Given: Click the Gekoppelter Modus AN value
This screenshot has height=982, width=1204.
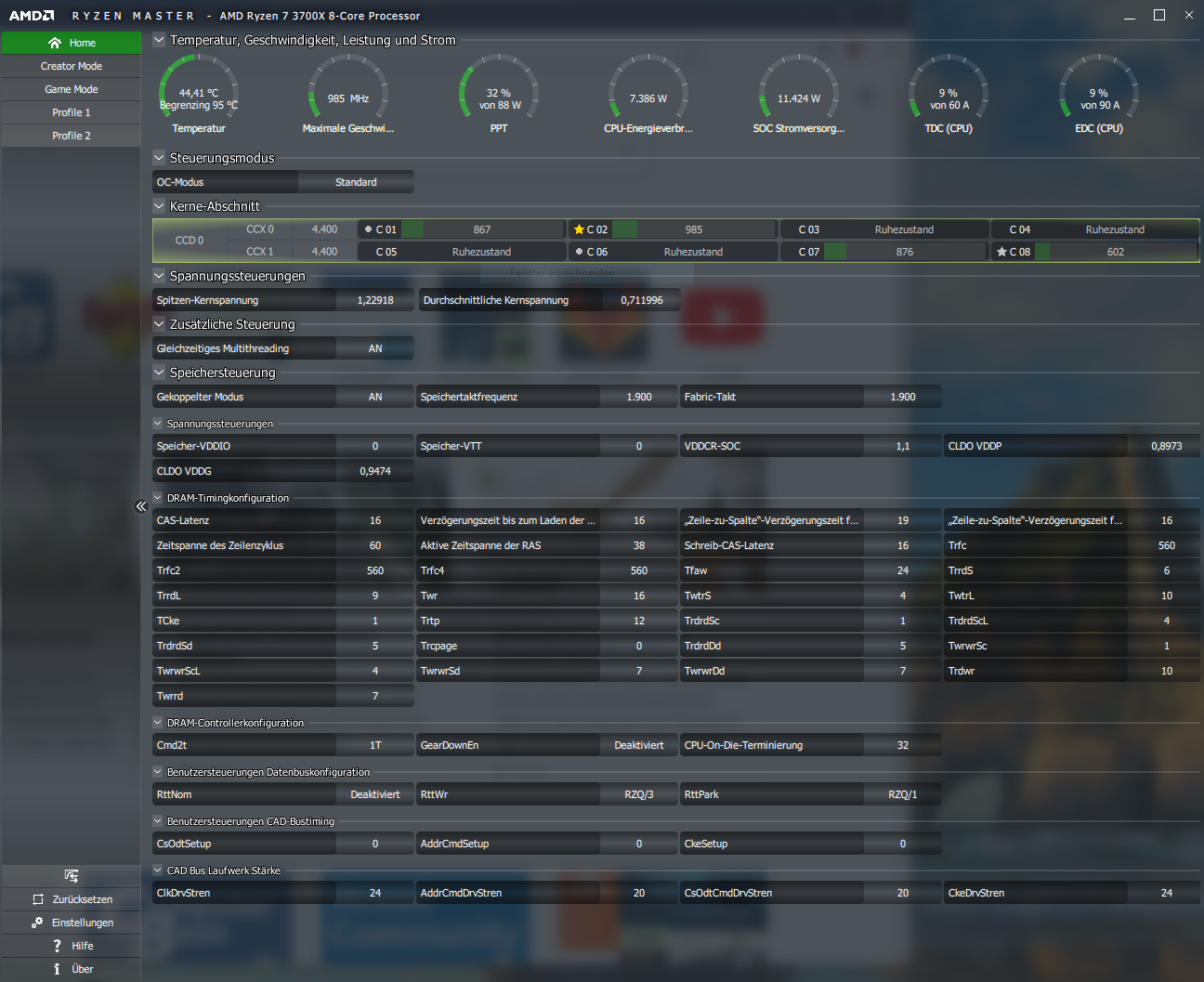Looking at the screenshot, I should point(375,397).
